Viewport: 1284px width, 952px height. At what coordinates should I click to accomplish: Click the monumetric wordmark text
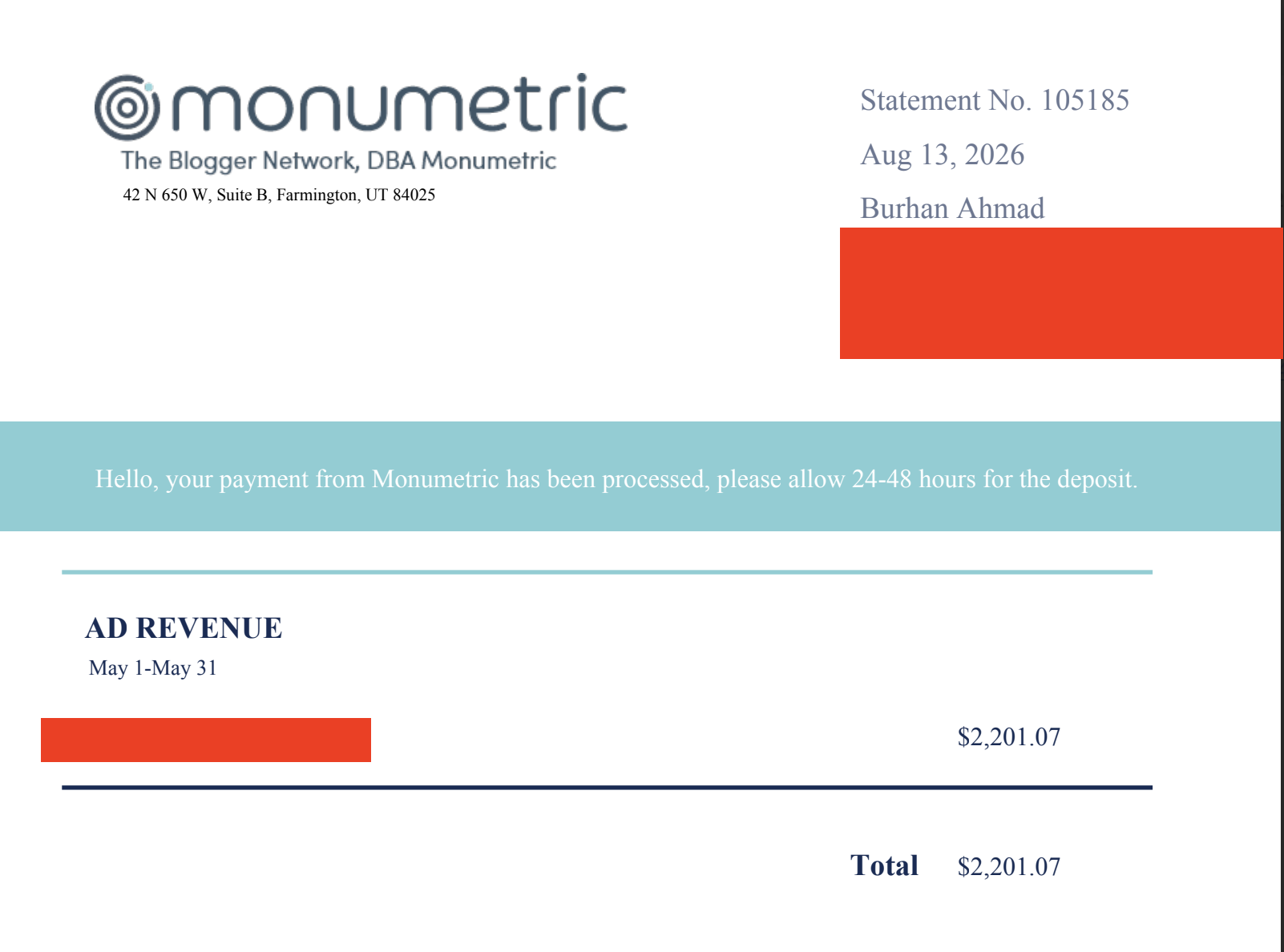[399, 104]
